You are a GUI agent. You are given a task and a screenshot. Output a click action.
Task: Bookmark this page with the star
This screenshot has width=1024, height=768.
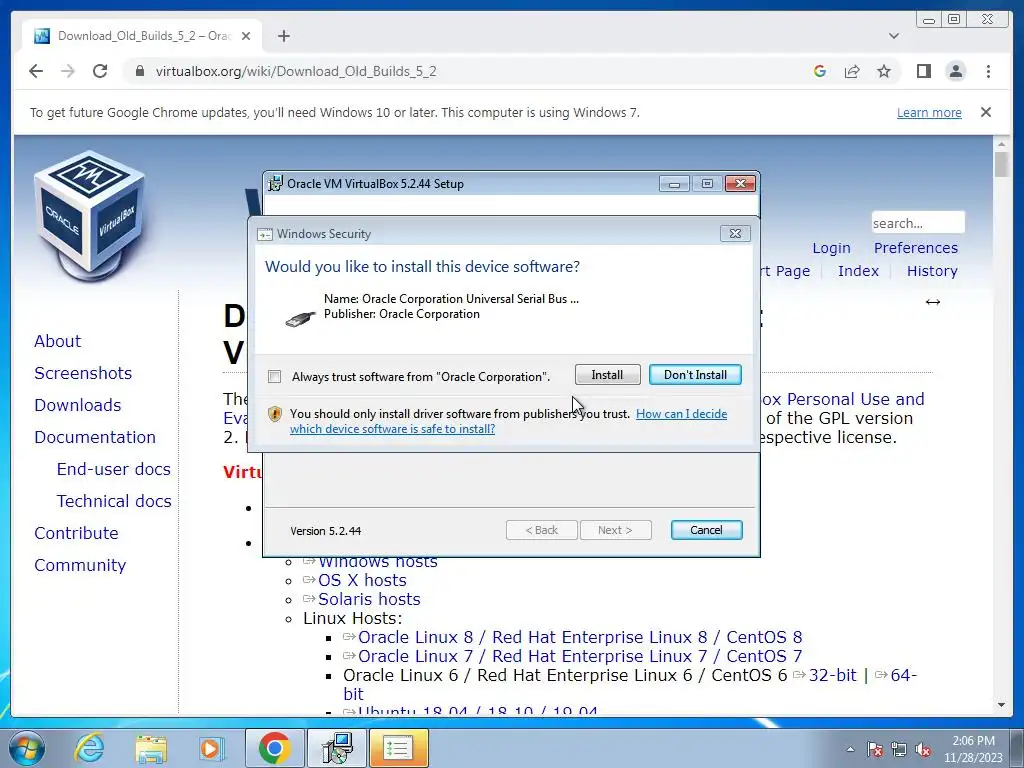(884, 71)
